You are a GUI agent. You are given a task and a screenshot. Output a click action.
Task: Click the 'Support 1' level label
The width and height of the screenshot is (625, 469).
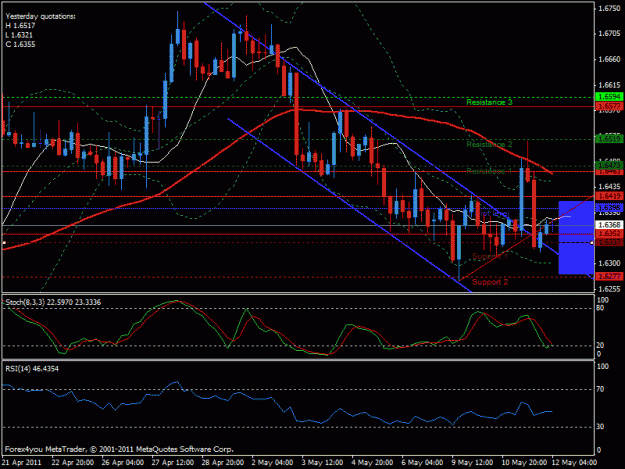point(490,256)
